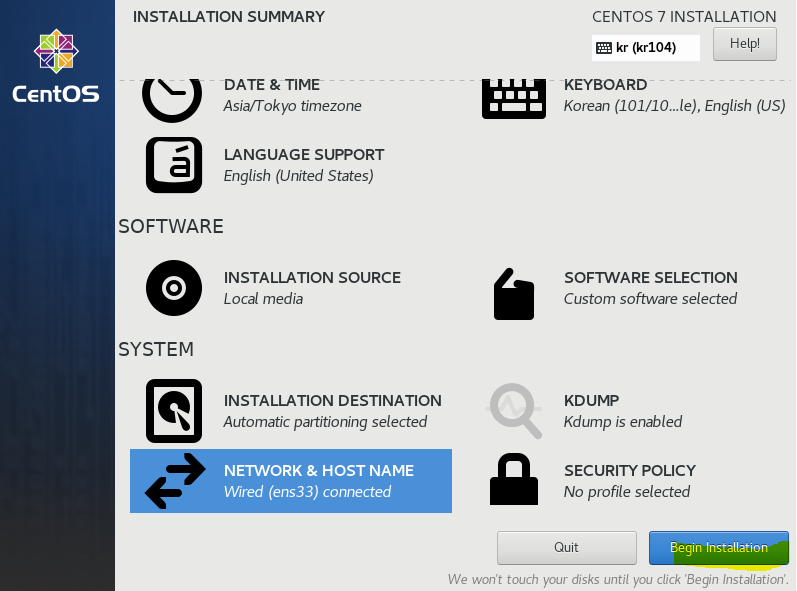Click the Software Selection package icon
The width and height of the screenshot is (797, 591).
coord(514,294)
